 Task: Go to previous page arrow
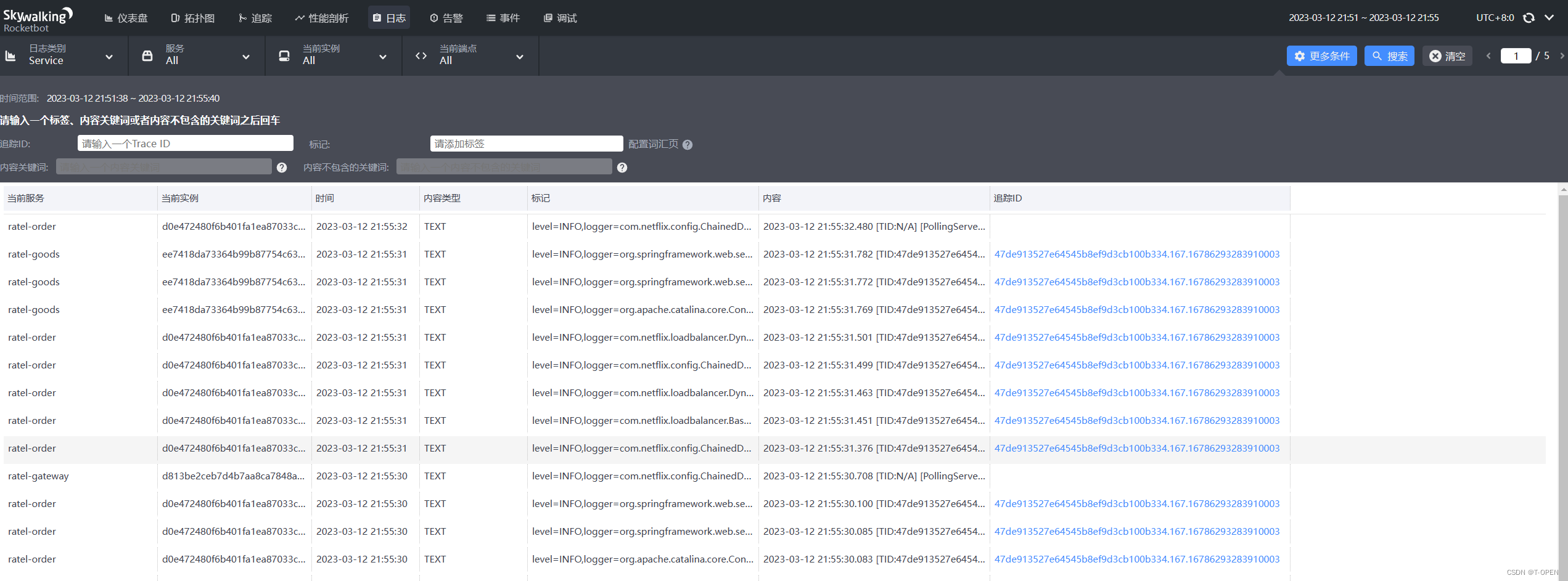(1488, 56)
